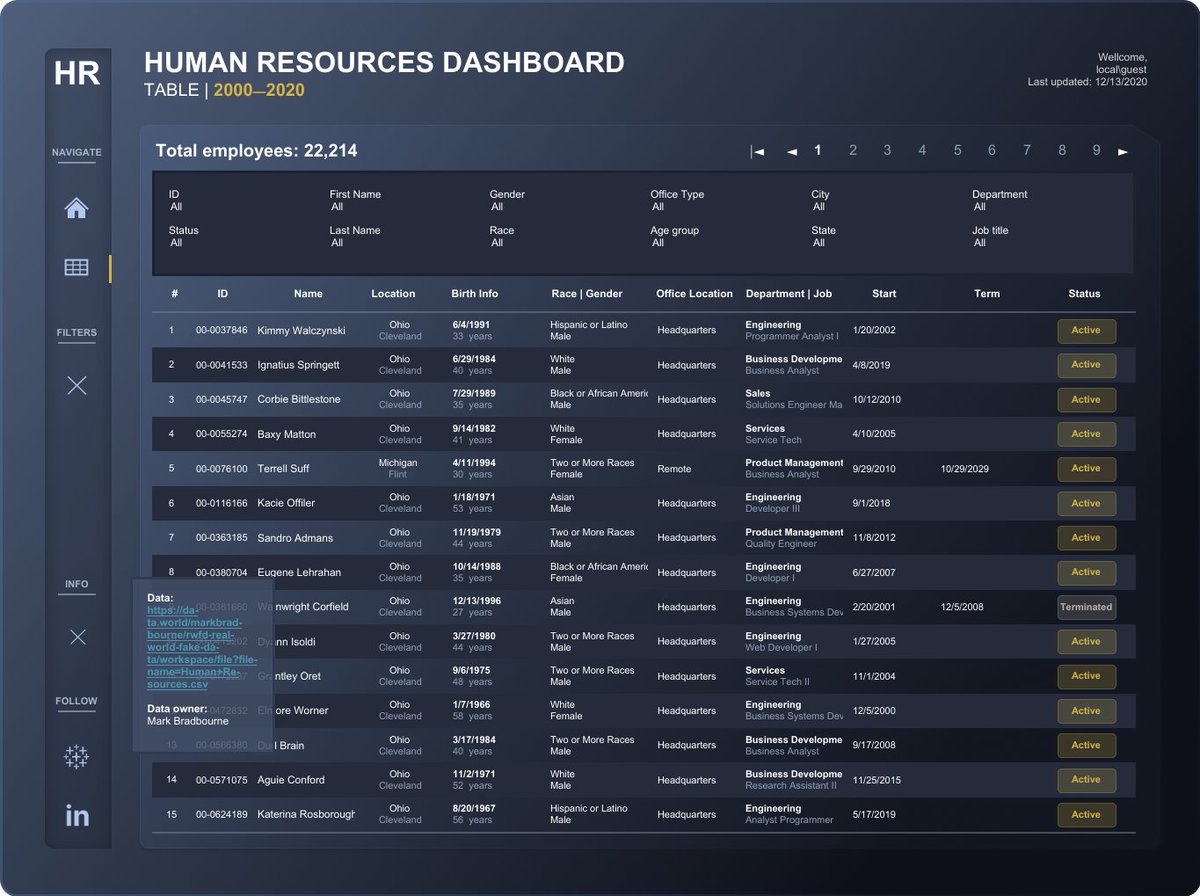Select page 9 in pagination
Viewport: 1200px width, 896px height.
pyautogui.click(x=1096, y=150)
